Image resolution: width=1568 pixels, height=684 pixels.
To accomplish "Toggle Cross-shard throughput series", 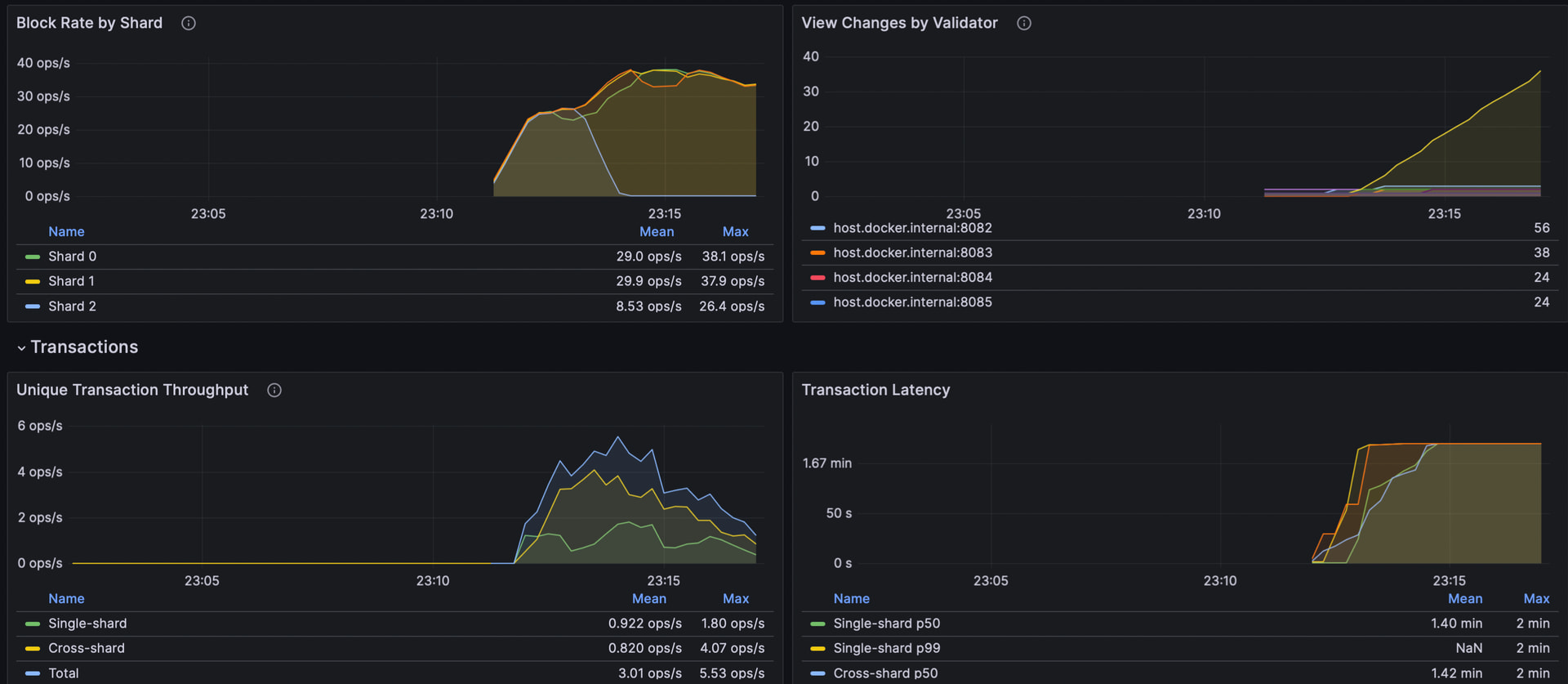I will click(x=86, y=648).
